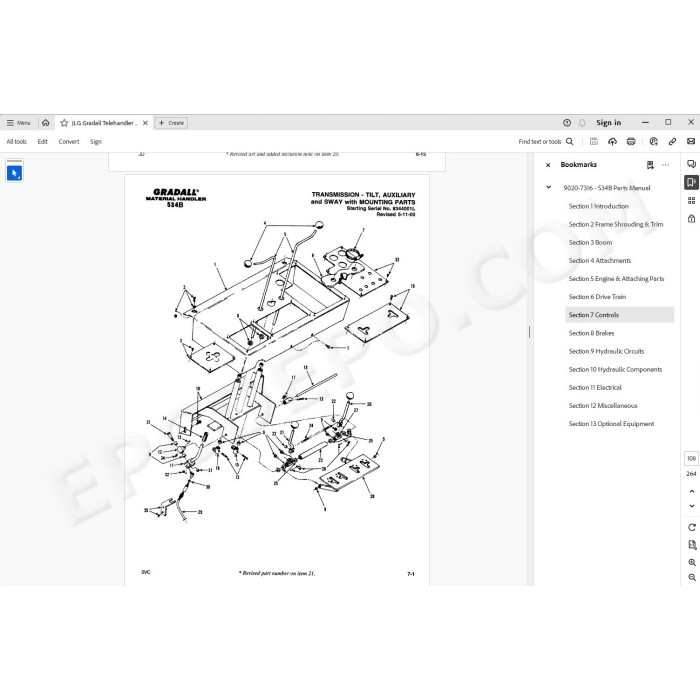The width and height of the screenshot is (700, 700).
Task: Star the JLG Gradall Telehandler document tab
Action: click(x=64, y=123)
